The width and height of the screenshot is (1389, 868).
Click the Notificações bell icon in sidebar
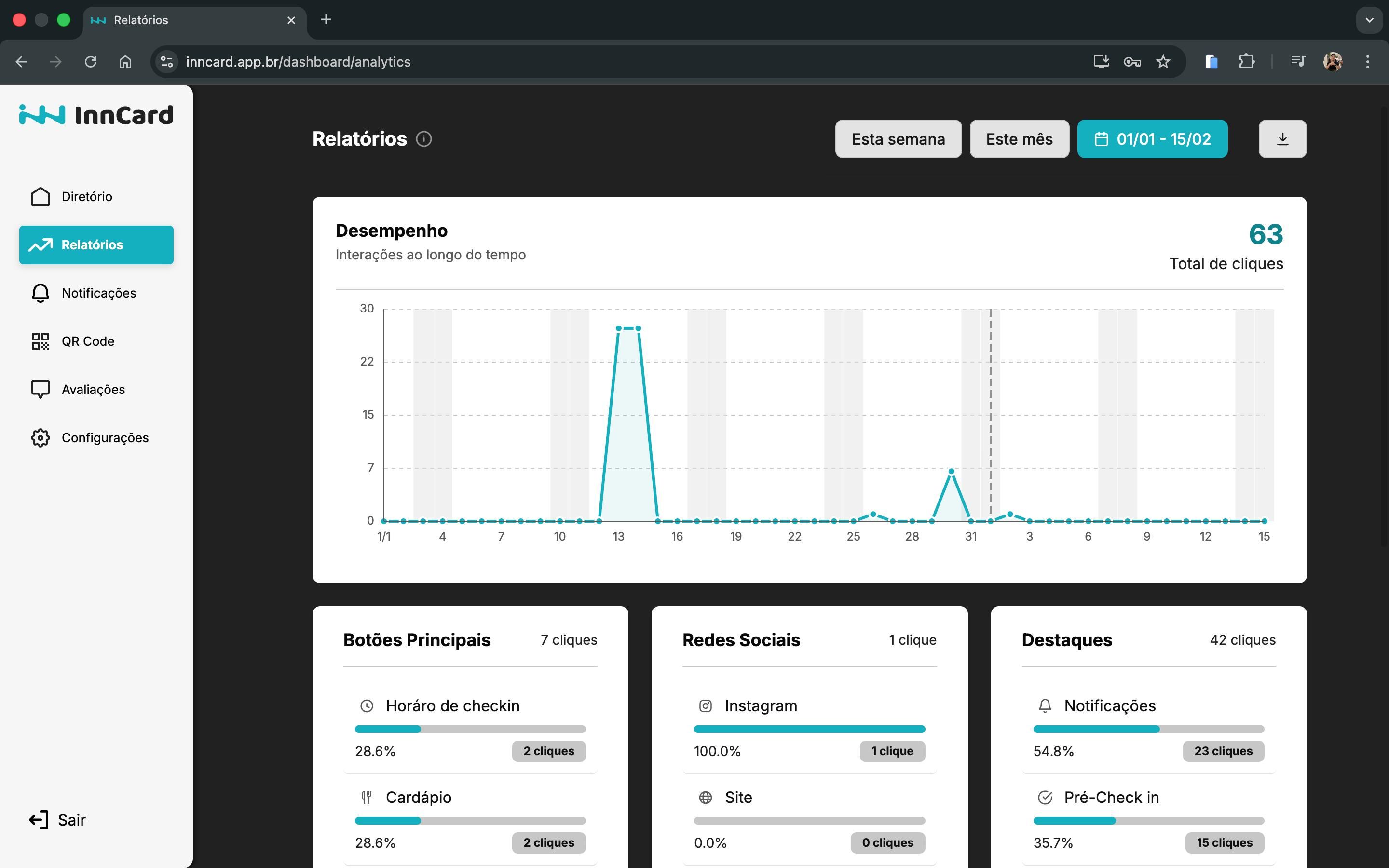point(40,293)
